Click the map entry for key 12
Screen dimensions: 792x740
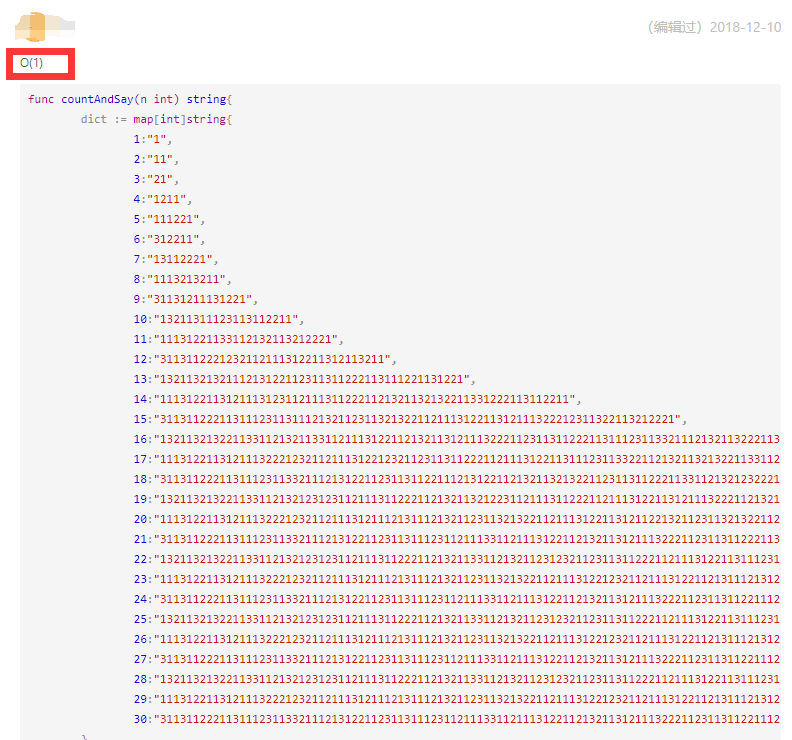[x=265, y=359]
